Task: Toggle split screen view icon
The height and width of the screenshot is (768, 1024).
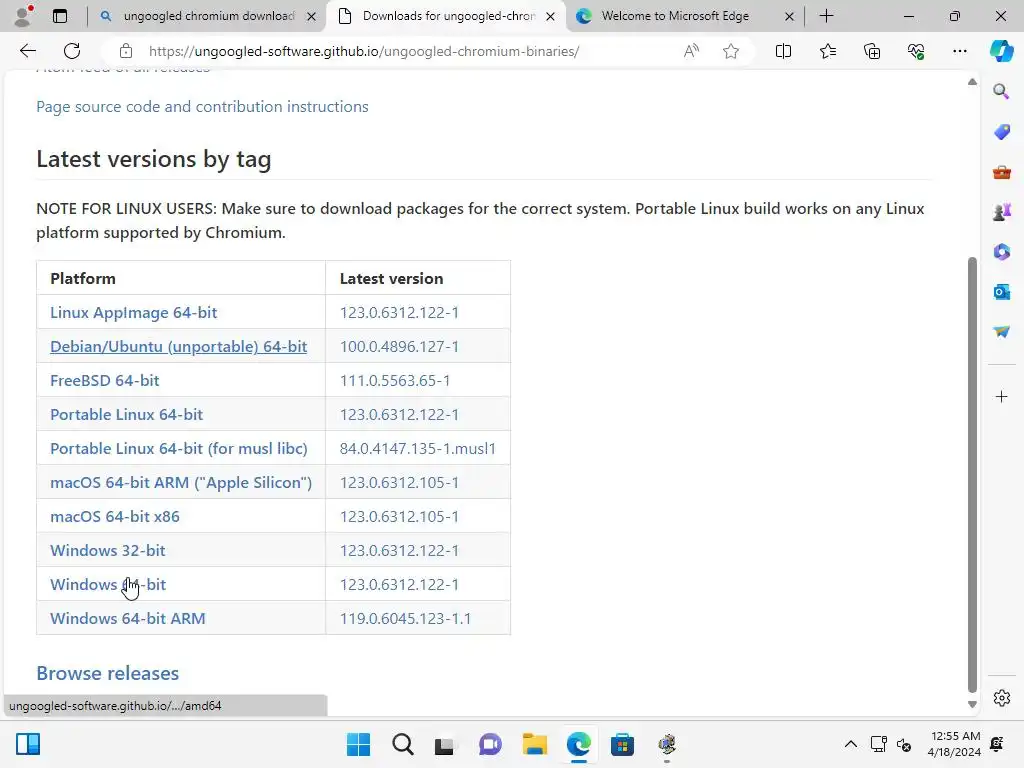Action: (x=783, y=51)
